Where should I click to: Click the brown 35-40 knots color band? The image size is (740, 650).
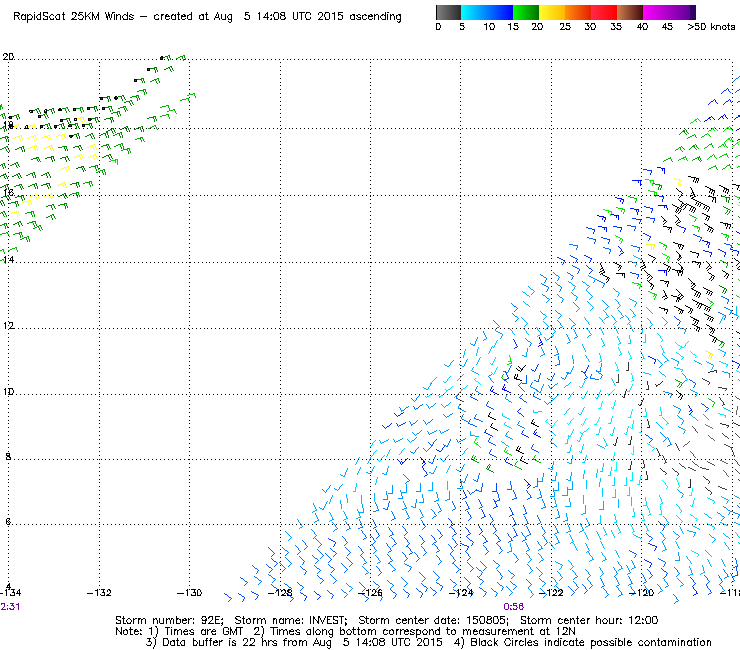tap(630, 12)
